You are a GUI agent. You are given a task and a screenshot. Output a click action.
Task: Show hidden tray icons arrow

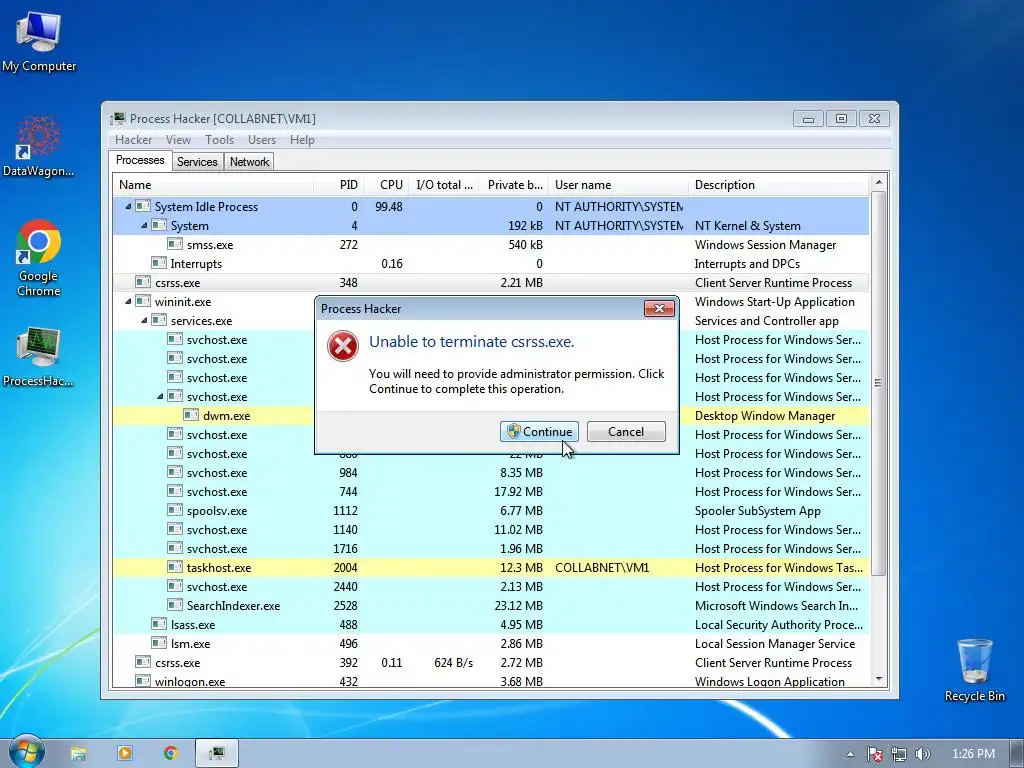[850, 754]
